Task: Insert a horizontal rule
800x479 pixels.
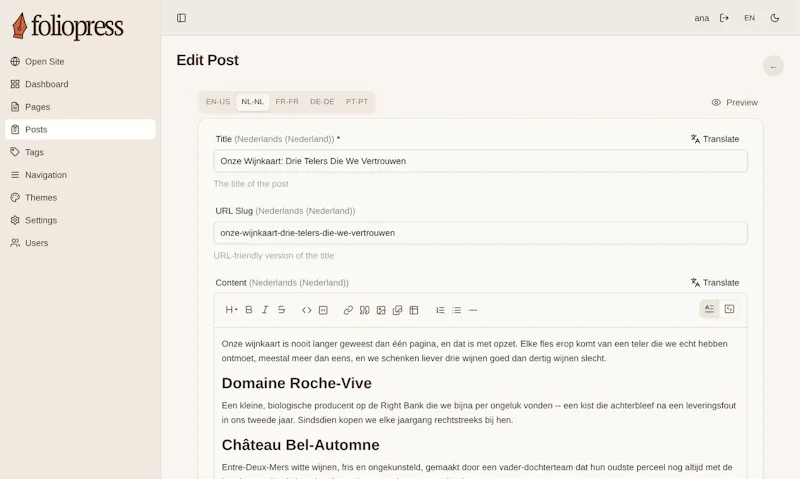Action: pyautogui.click(x=473, y=310)
